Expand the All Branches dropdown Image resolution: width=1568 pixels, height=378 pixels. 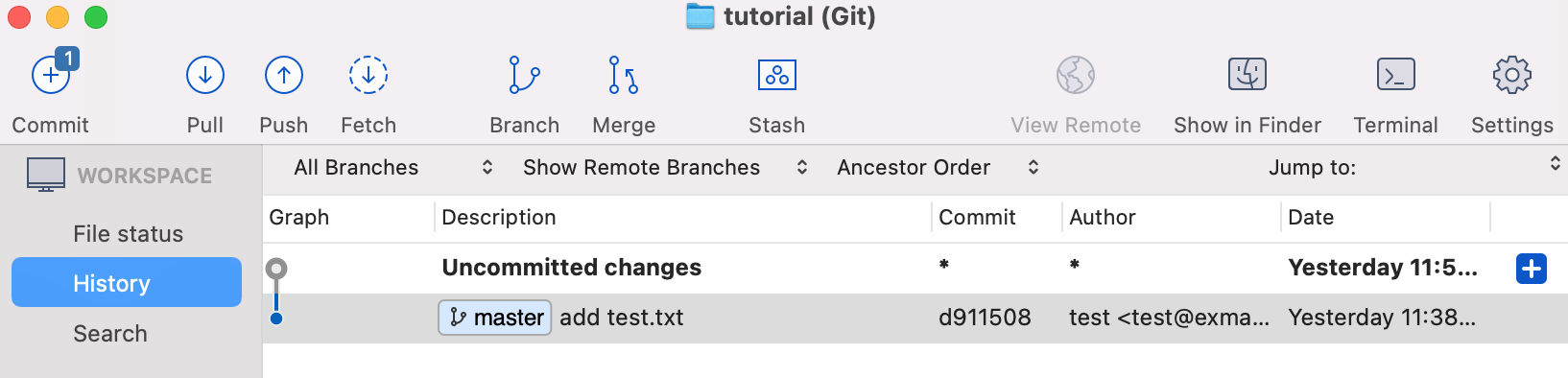tap(393, 167)
